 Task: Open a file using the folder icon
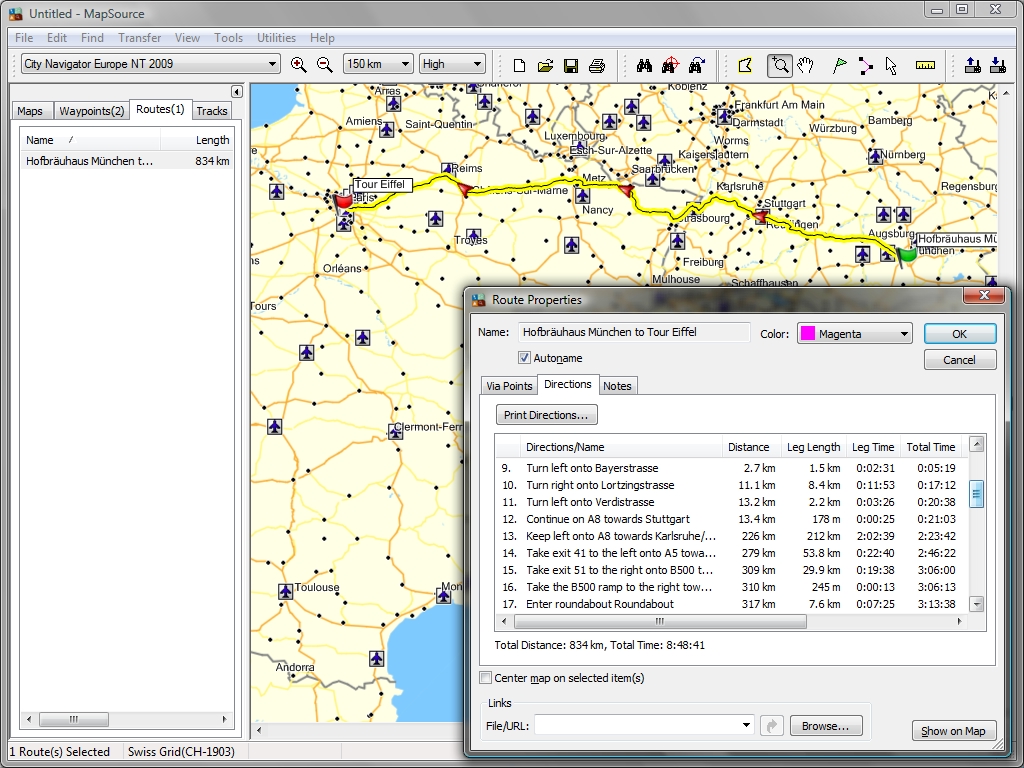click(x=545, y=65)
